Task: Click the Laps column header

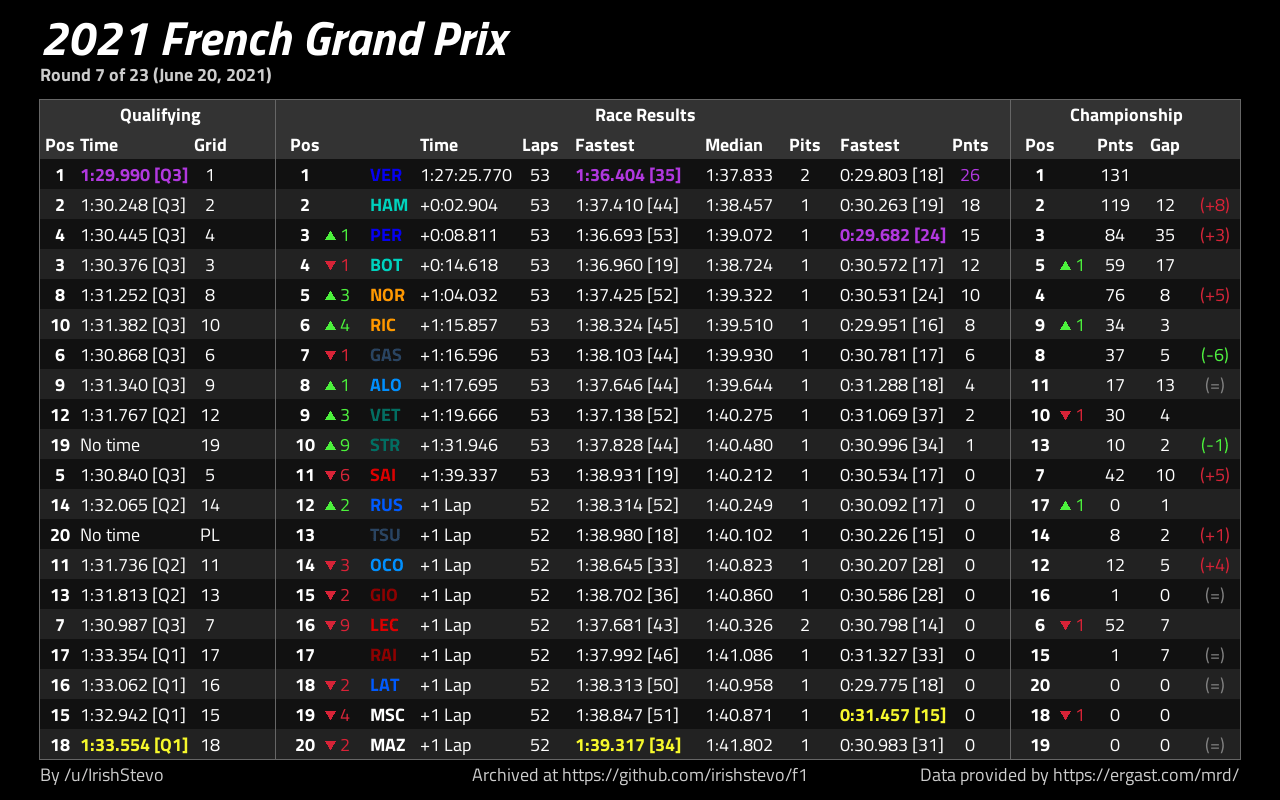Action: 540,145
